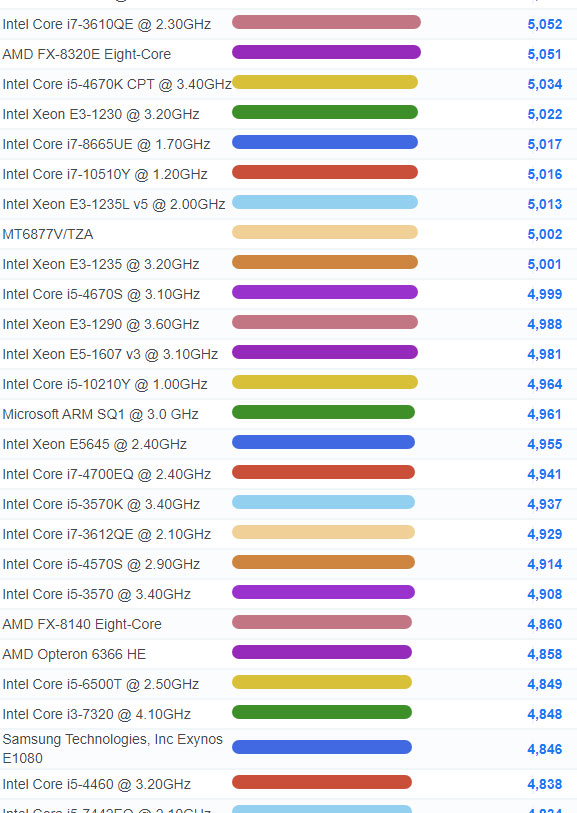Image resolution: width=577 pixels, height=813 pixels.
Task: Click green bar for Xeon E3-1230
Action: tap(325, 113)
